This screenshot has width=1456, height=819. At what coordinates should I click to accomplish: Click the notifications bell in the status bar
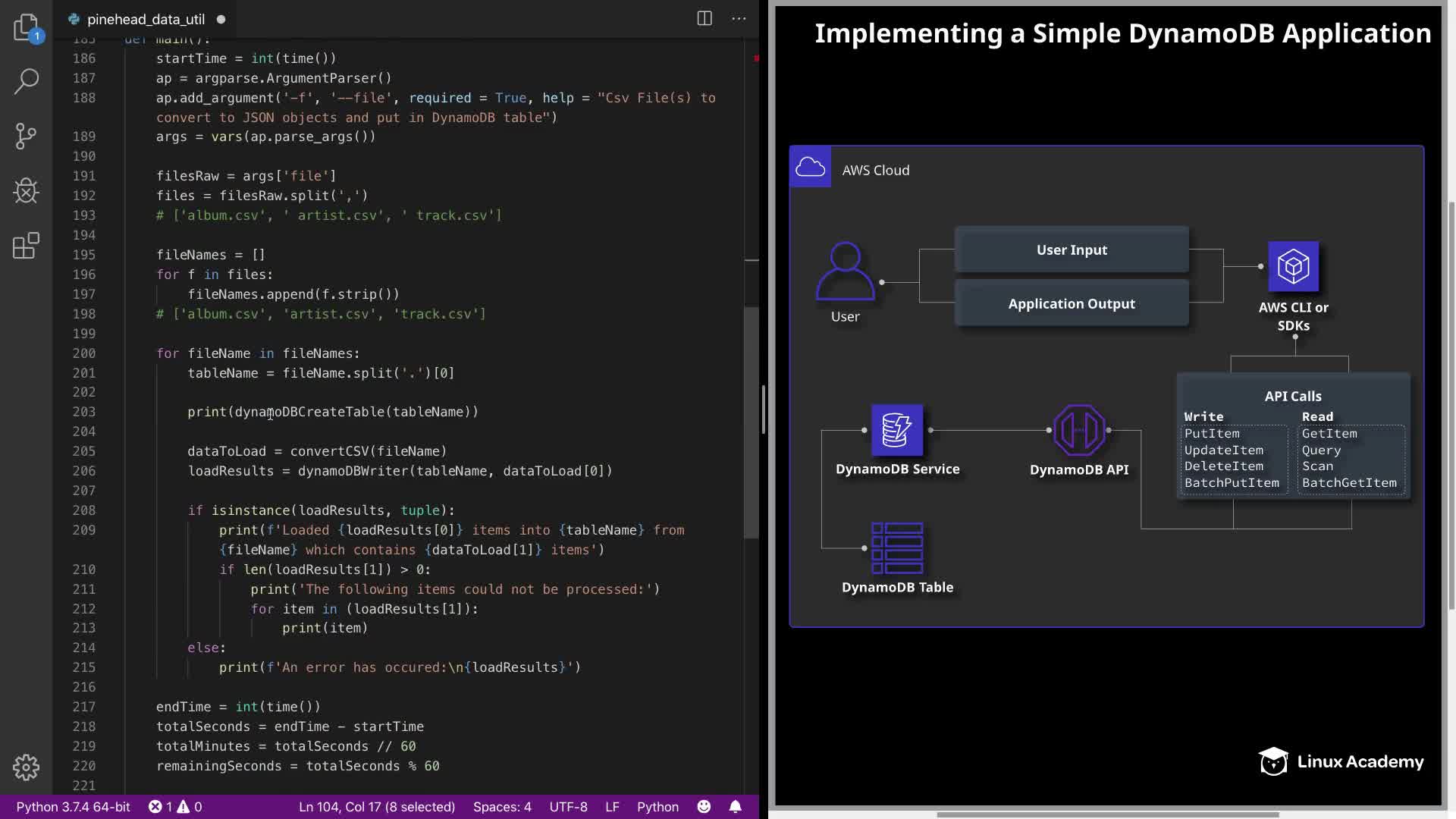(735, 807)
